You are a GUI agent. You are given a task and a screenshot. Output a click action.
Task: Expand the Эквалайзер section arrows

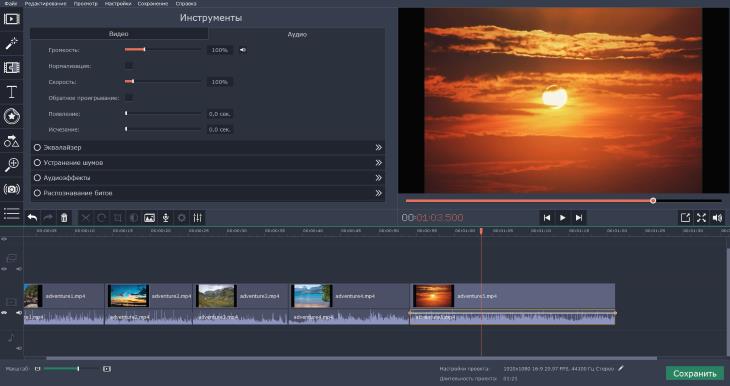[379, 147]
